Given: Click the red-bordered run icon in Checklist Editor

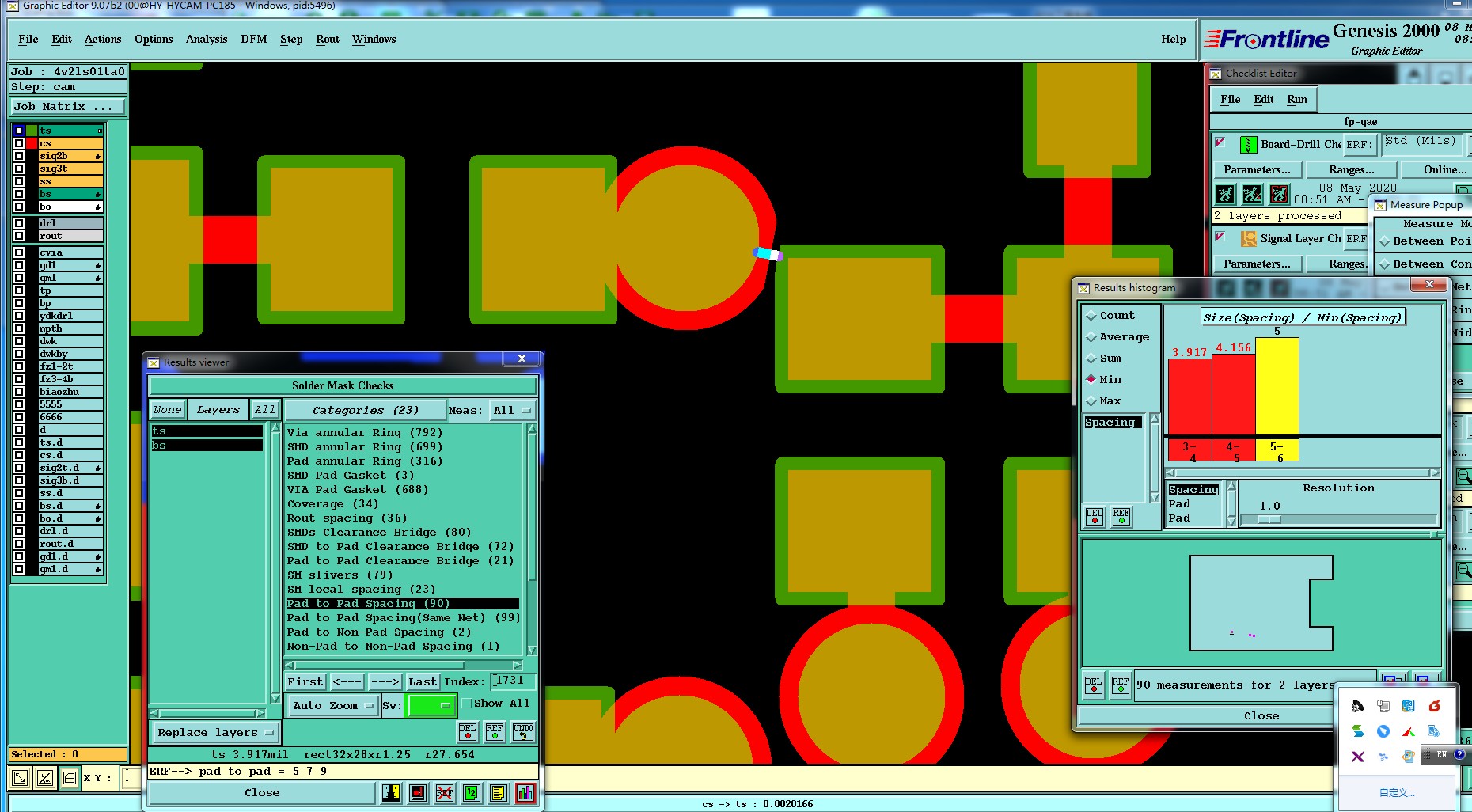Looking at the screenshot, I should point(1279,193).
